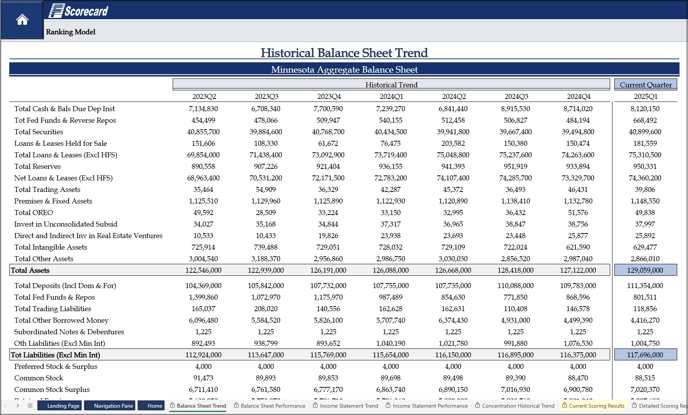Viewport: 688px width, 415px height.
Task: Select the 2024Q3 column header
Action: tap(516, 97)
